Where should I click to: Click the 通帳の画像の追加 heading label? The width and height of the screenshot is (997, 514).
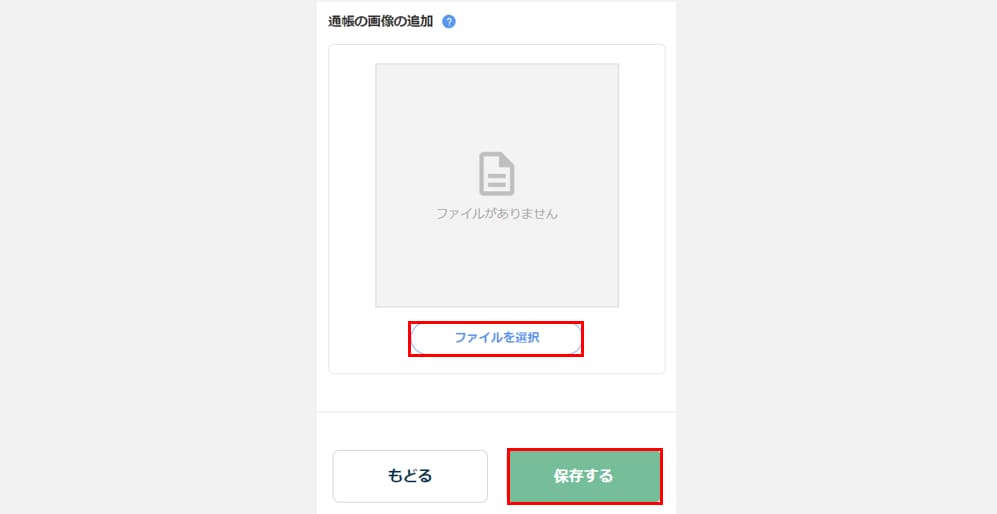coord(380,22)
